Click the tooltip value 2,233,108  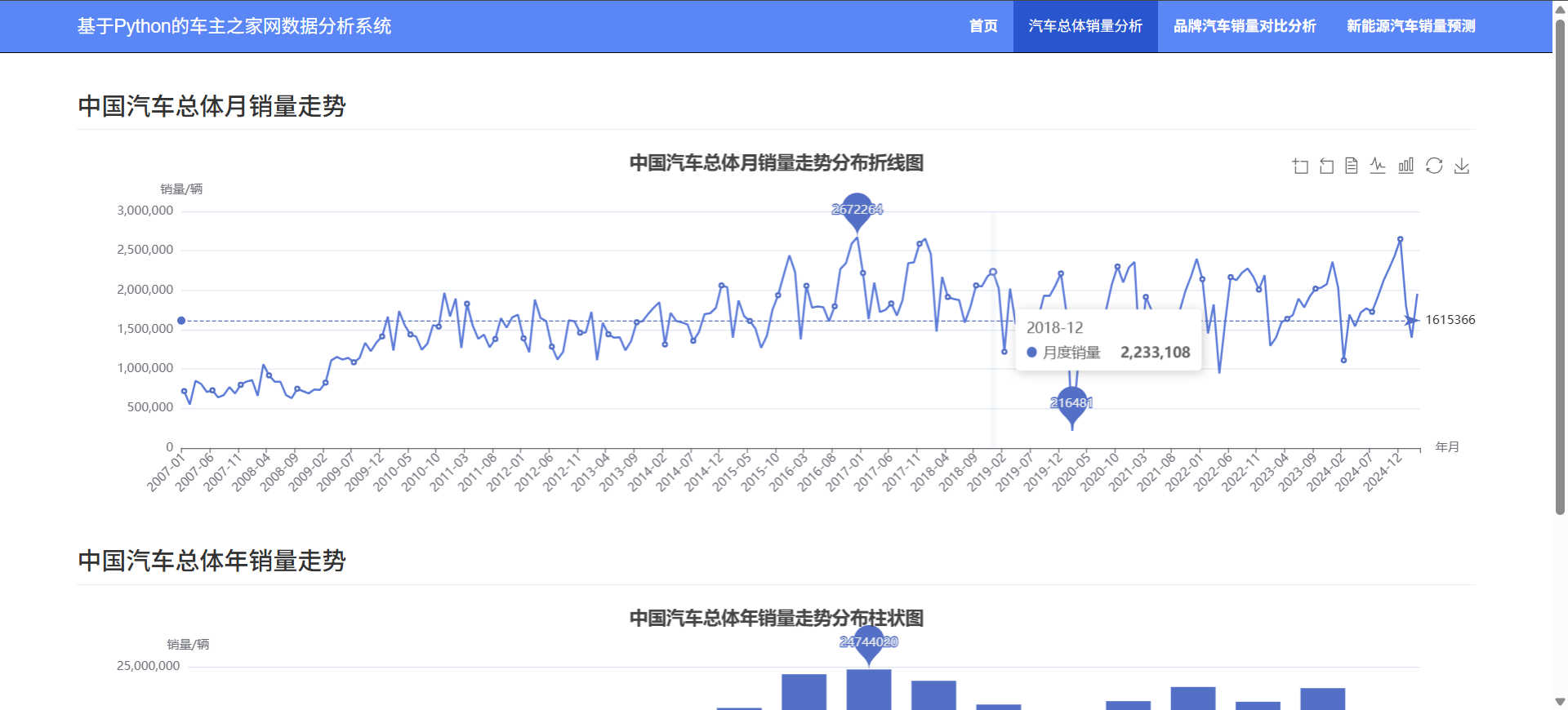pos(1155,353)
